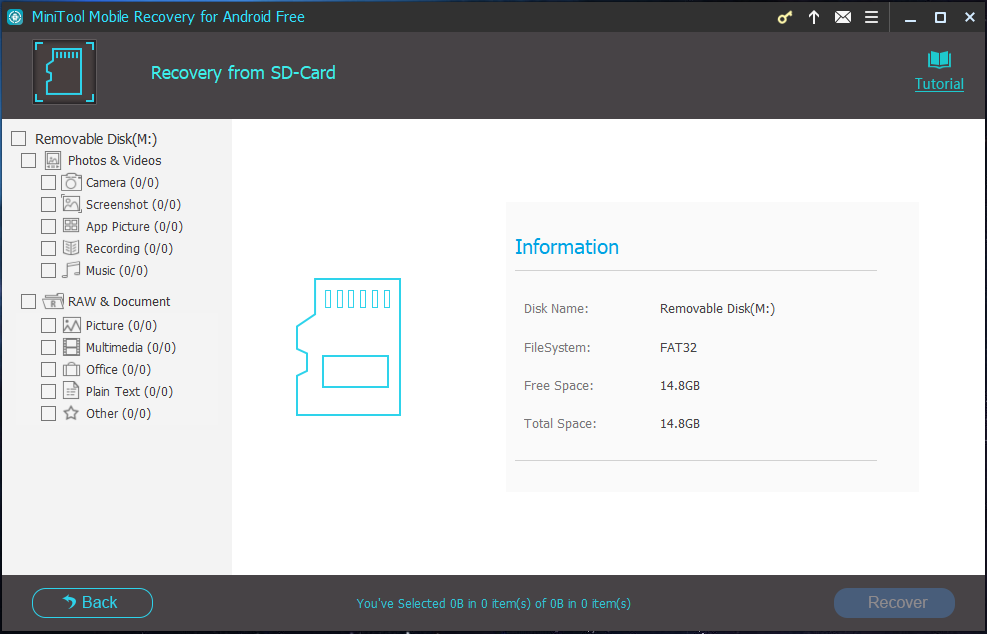987x634 pixels.
Task: Click the Other star icon
Action: point(71,413)
